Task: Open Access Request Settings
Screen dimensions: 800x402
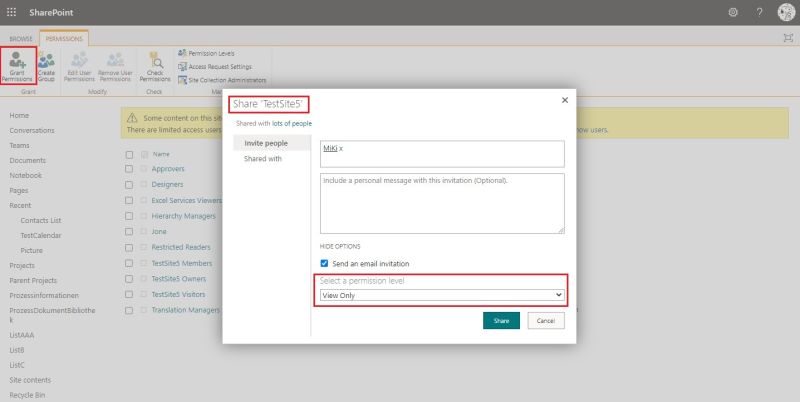Action: click(x=215, y=67)
